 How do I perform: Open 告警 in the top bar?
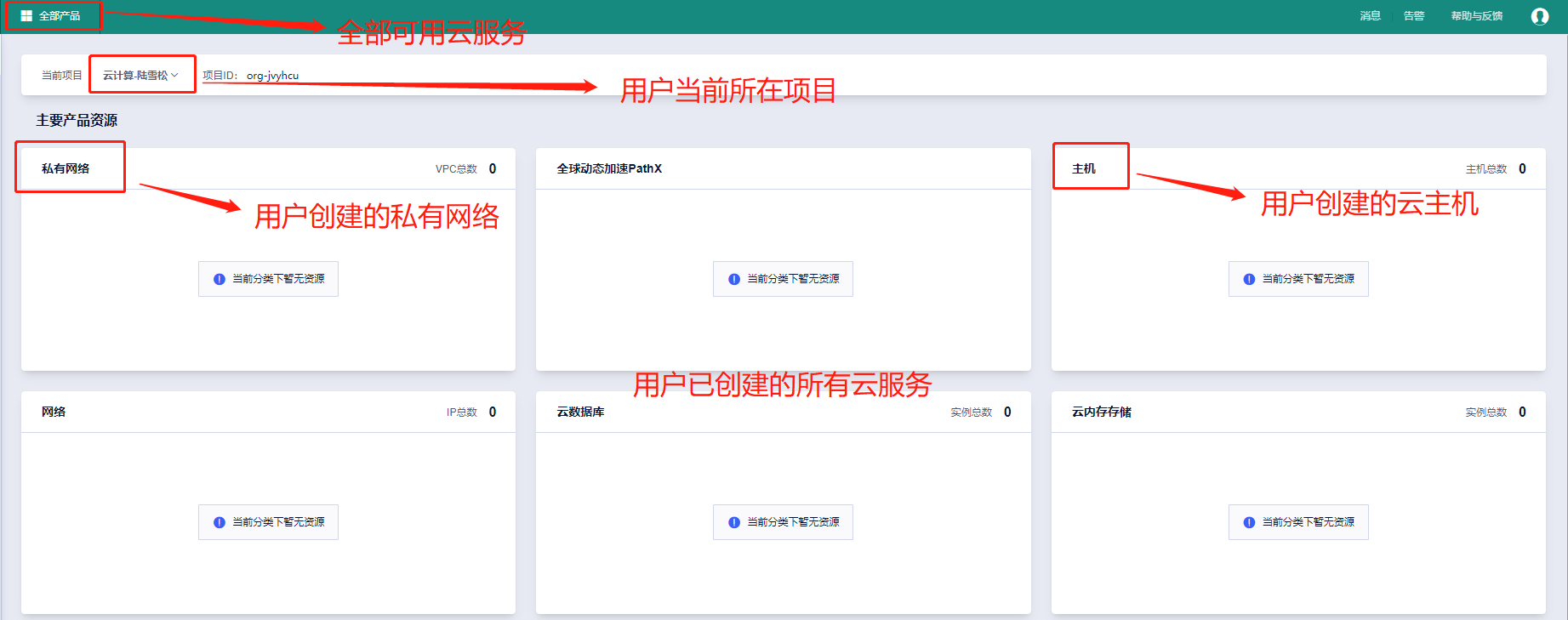click(1414, 16)
